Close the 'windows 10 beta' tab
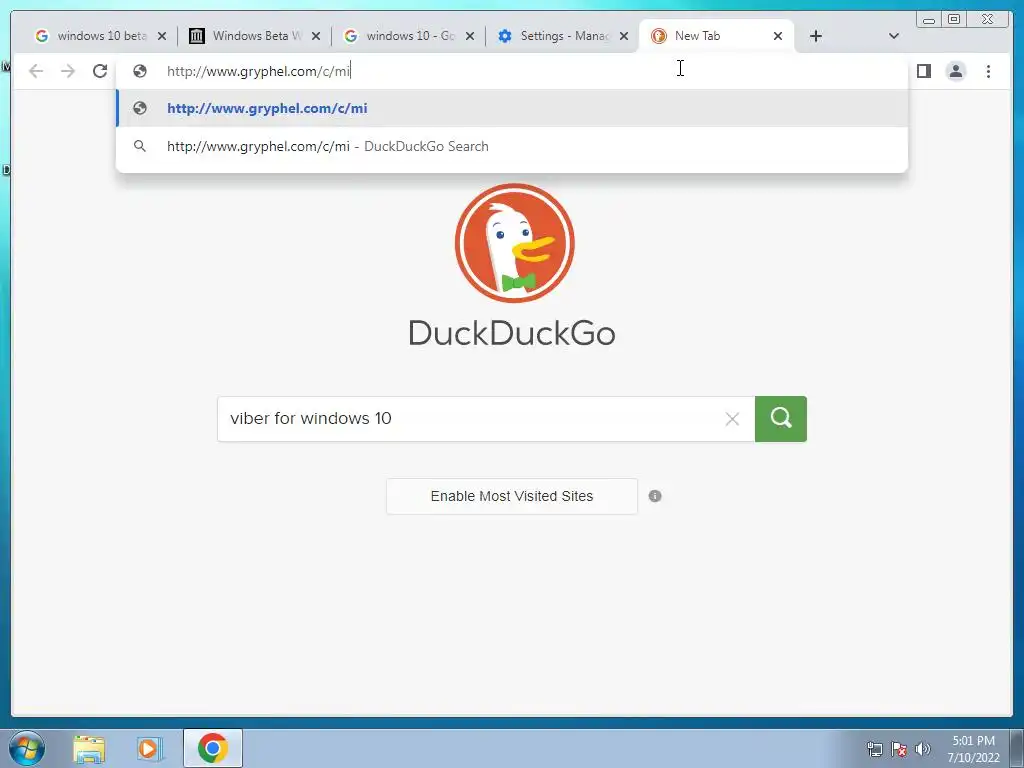1024x768 pixels. [162, 36]
